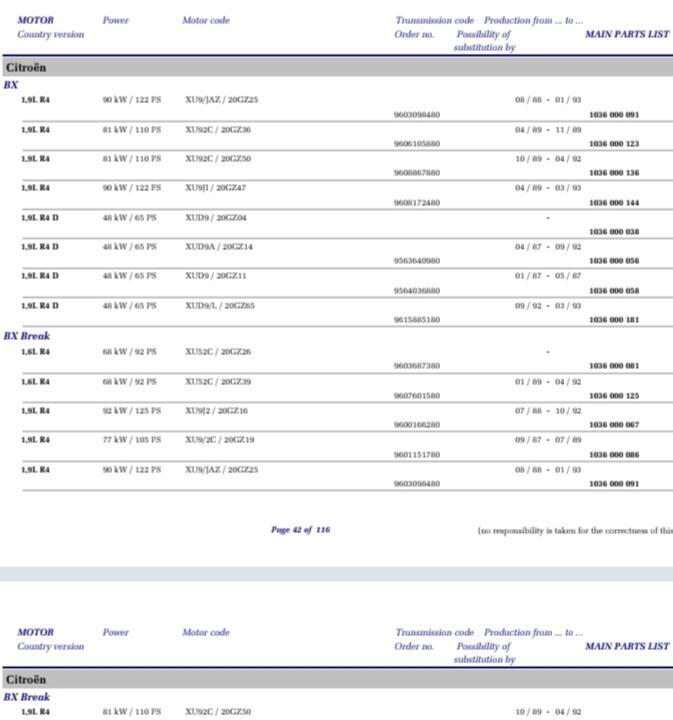
Task: Click part number 1036 000 181
Action: pyautogui.click(x=614, y=320)
